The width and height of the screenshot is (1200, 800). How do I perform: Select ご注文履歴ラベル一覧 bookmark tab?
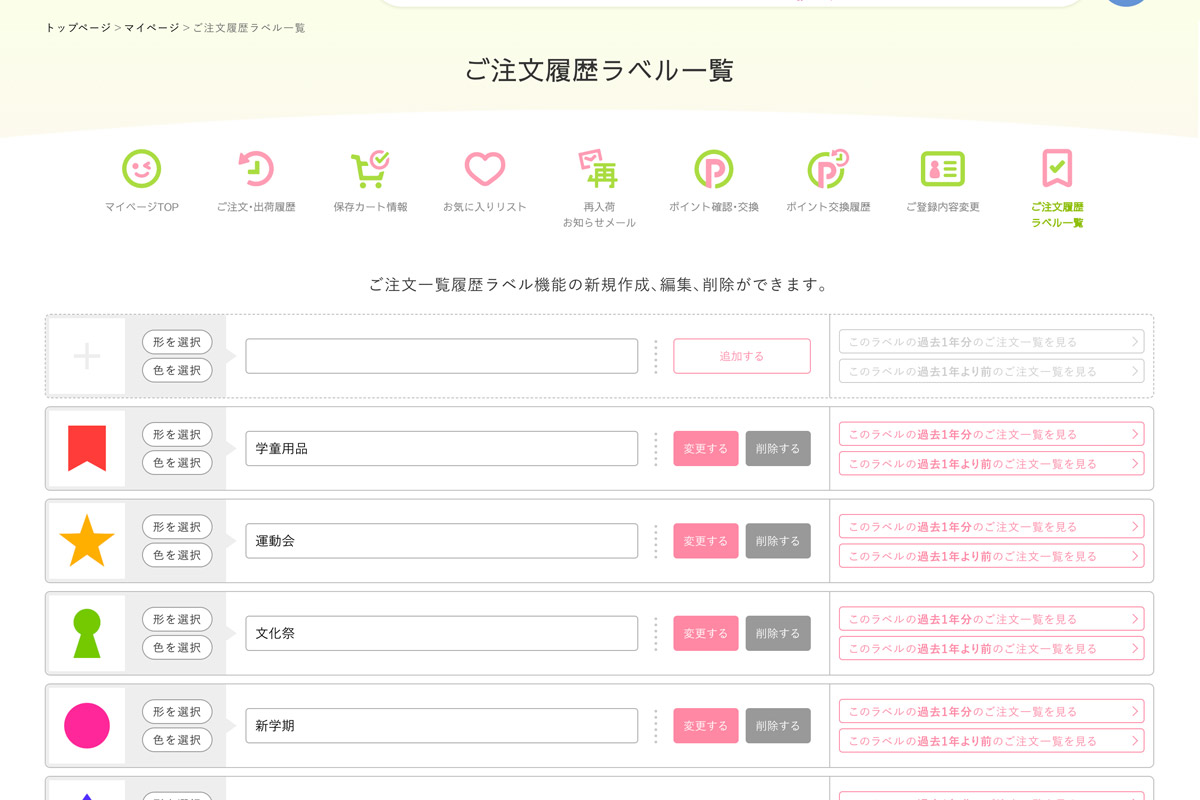pyautogui.click(x=1057, y=169)
